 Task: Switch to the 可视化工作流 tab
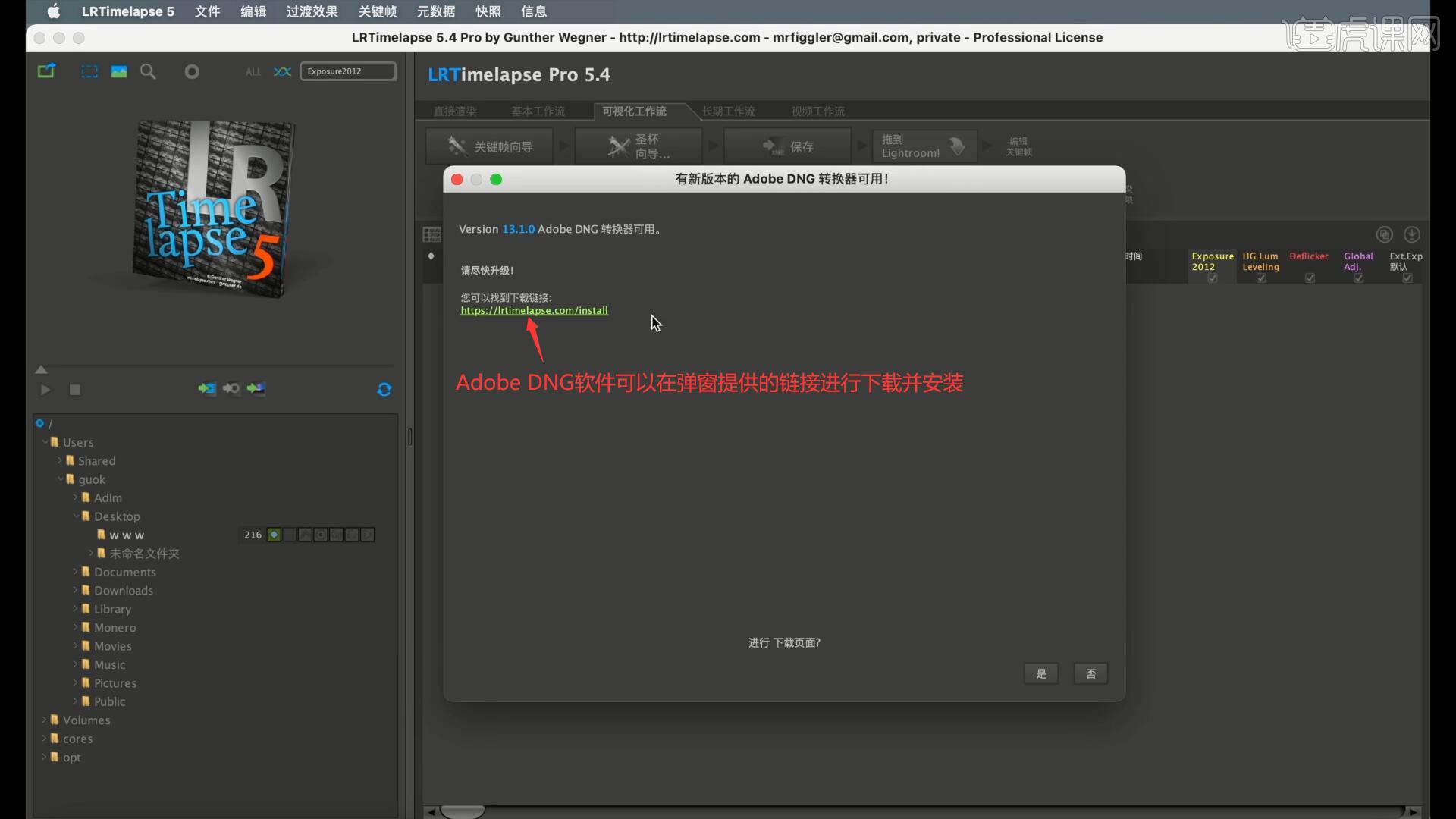pos(634,111)
